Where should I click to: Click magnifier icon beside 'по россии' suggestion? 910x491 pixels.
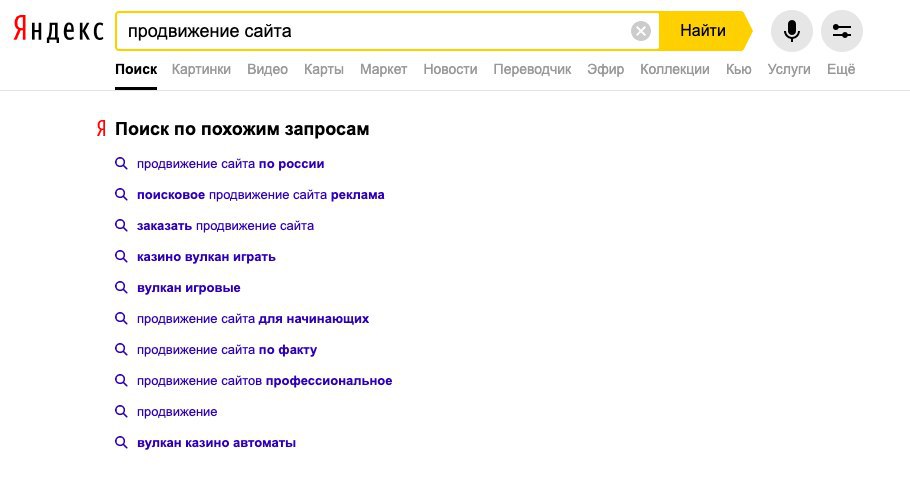point(121,164)
